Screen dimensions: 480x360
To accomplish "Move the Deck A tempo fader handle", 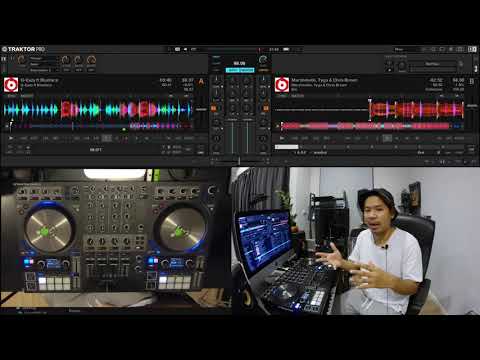I will point(201,109).
